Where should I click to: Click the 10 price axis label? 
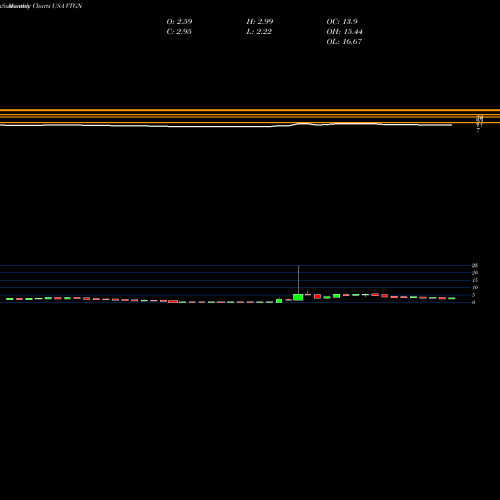coord(475,288)
